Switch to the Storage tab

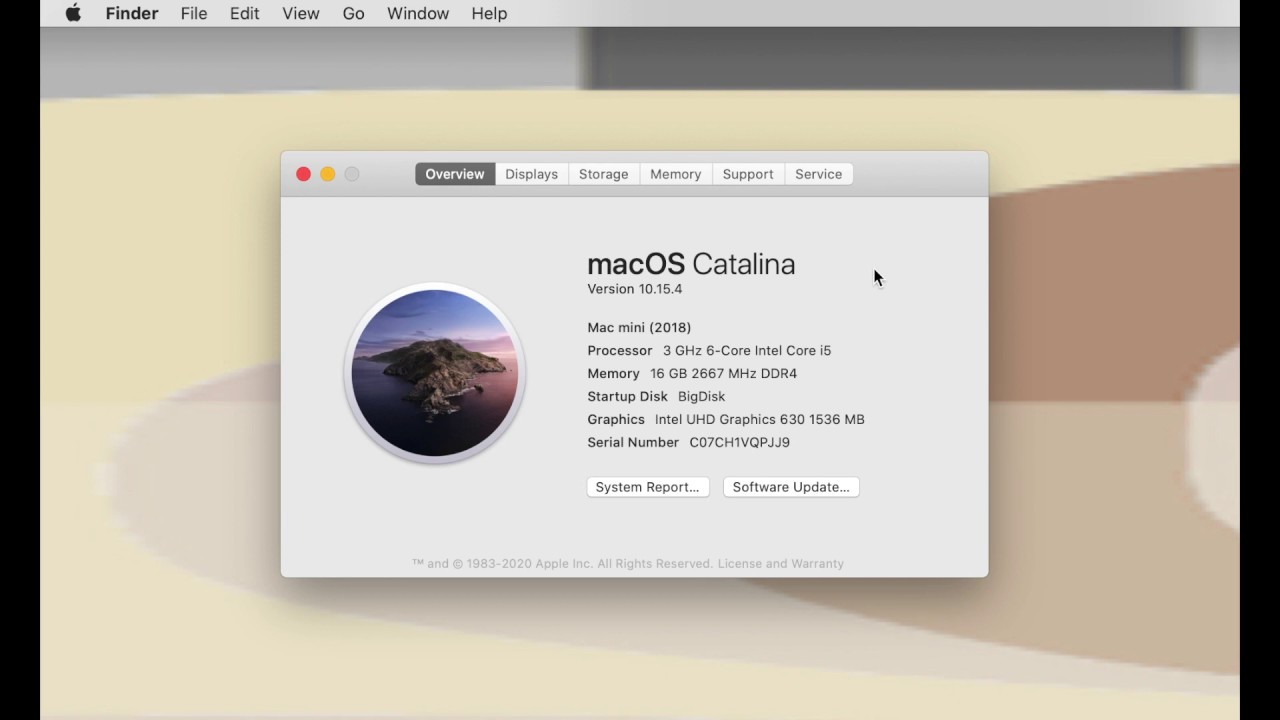coord(604,174)
